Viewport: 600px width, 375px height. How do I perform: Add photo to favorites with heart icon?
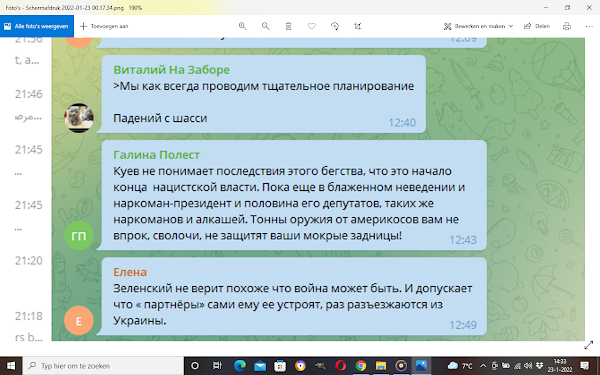pos(312,26)
